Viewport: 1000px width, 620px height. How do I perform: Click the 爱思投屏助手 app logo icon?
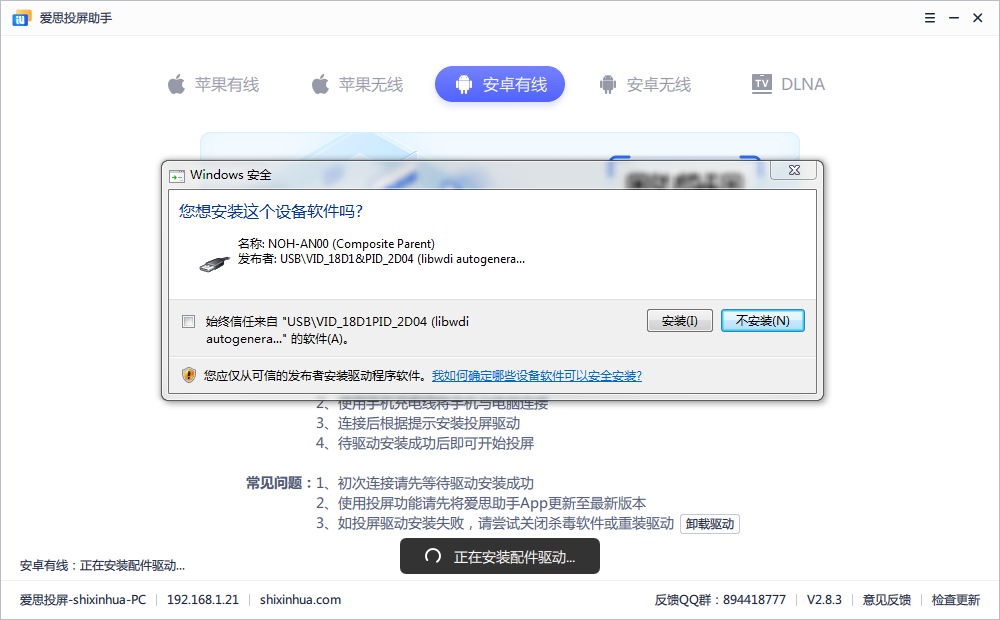tap(21, 18)
